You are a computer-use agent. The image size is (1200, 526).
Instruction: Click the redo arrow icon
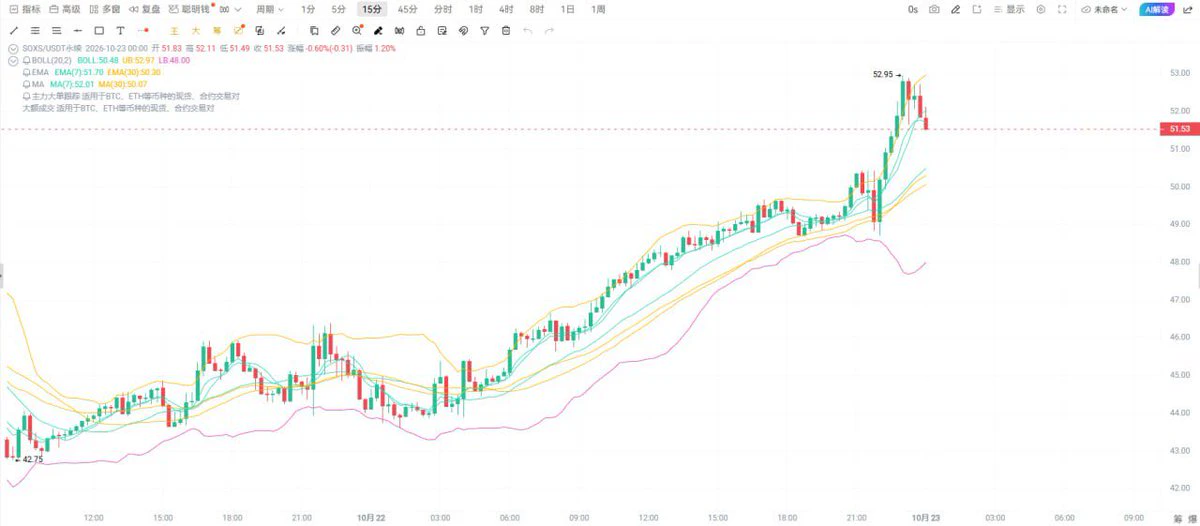[549, 31]
